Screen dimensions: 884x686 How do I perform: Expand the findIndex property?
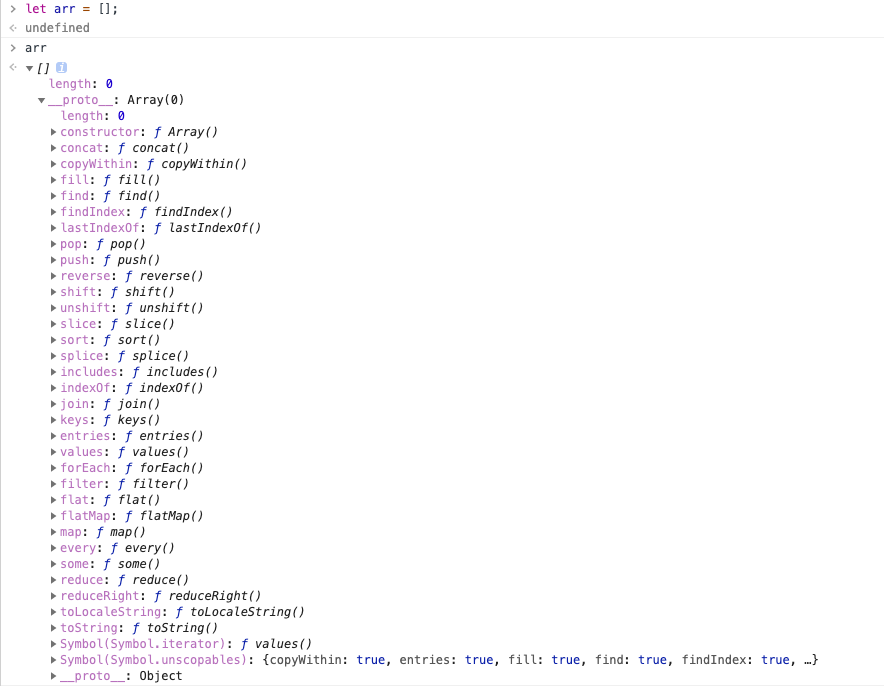click(x=54, y=212)
